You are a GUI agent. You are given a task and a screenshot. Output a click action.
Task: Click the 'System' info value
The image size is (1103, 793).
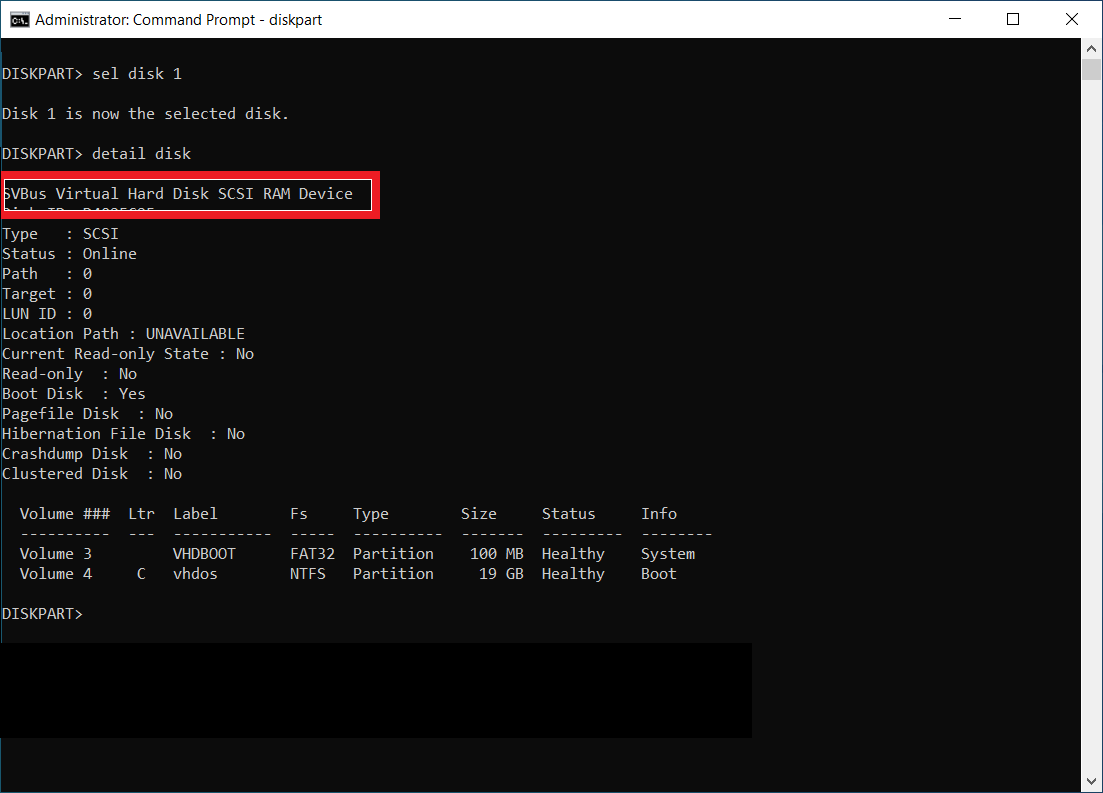(668, 554)
